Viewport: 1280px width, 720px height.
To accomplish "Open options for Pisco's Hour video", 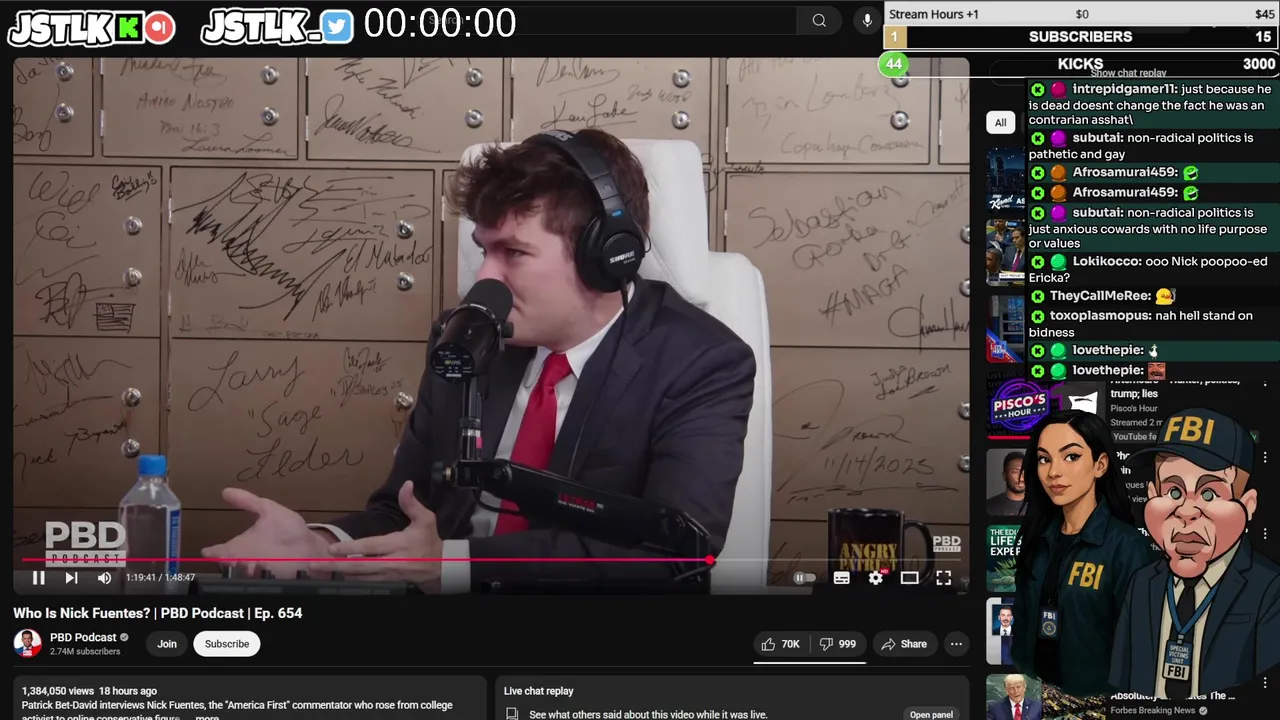I will point(1264,383).
